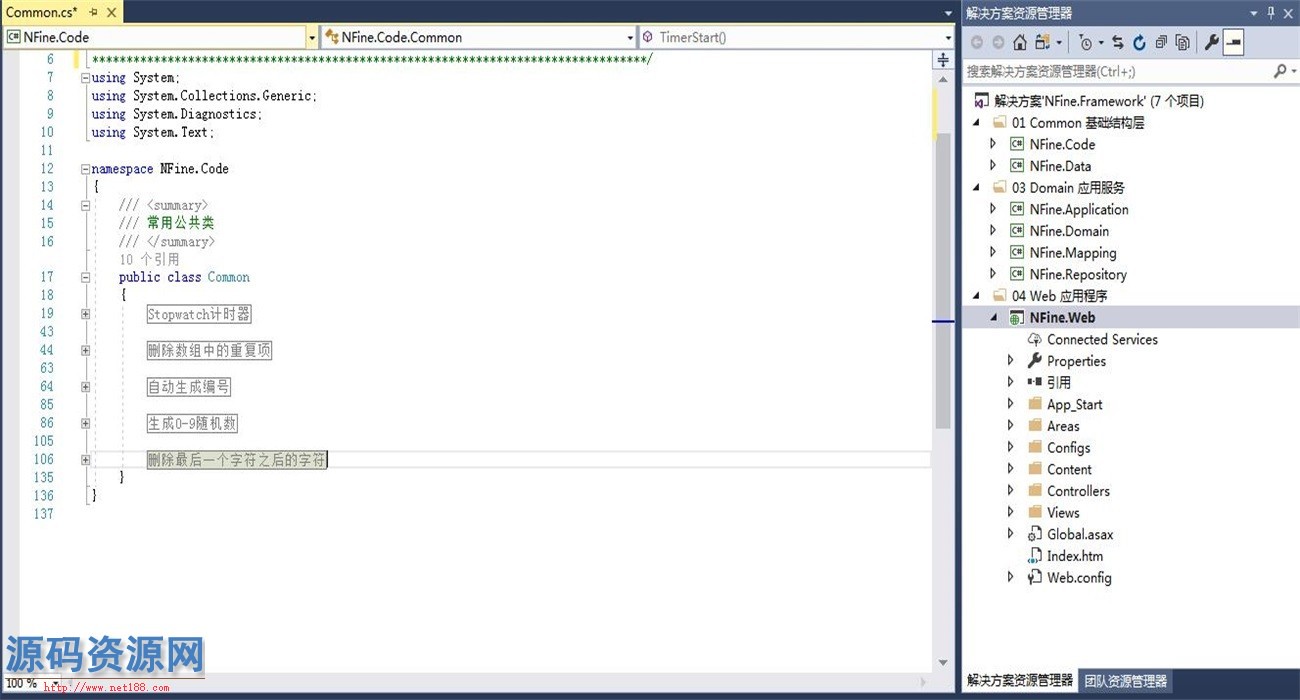1300x700 pixels.
Task: Click the Home icon in Solution Explorer
Action: point(1020,43)
